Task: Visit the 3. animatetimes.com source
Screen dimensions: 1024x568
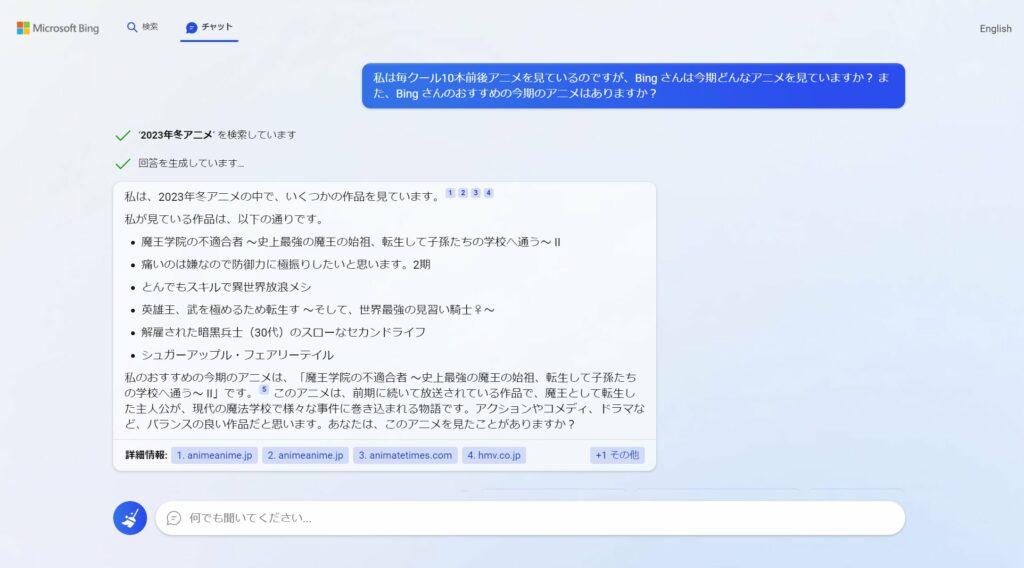Action: pyautogui.click(x=405, y=455)
